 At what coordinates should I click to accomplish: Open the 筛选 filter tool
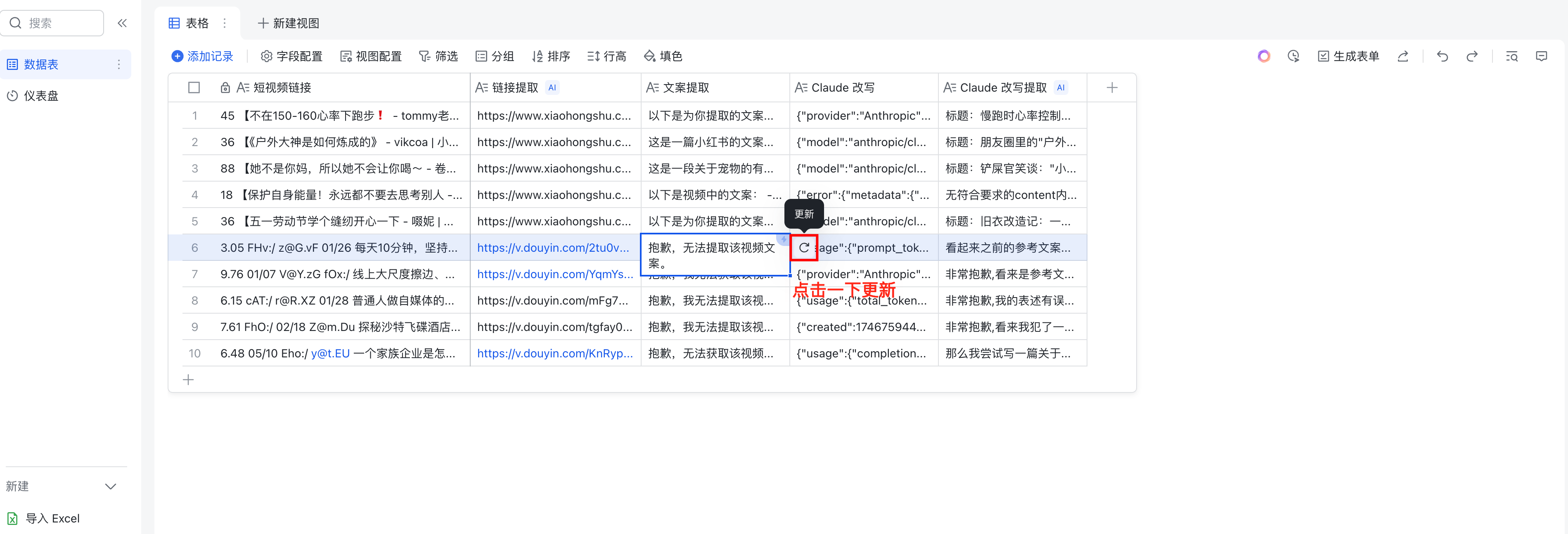click(438, 57)
